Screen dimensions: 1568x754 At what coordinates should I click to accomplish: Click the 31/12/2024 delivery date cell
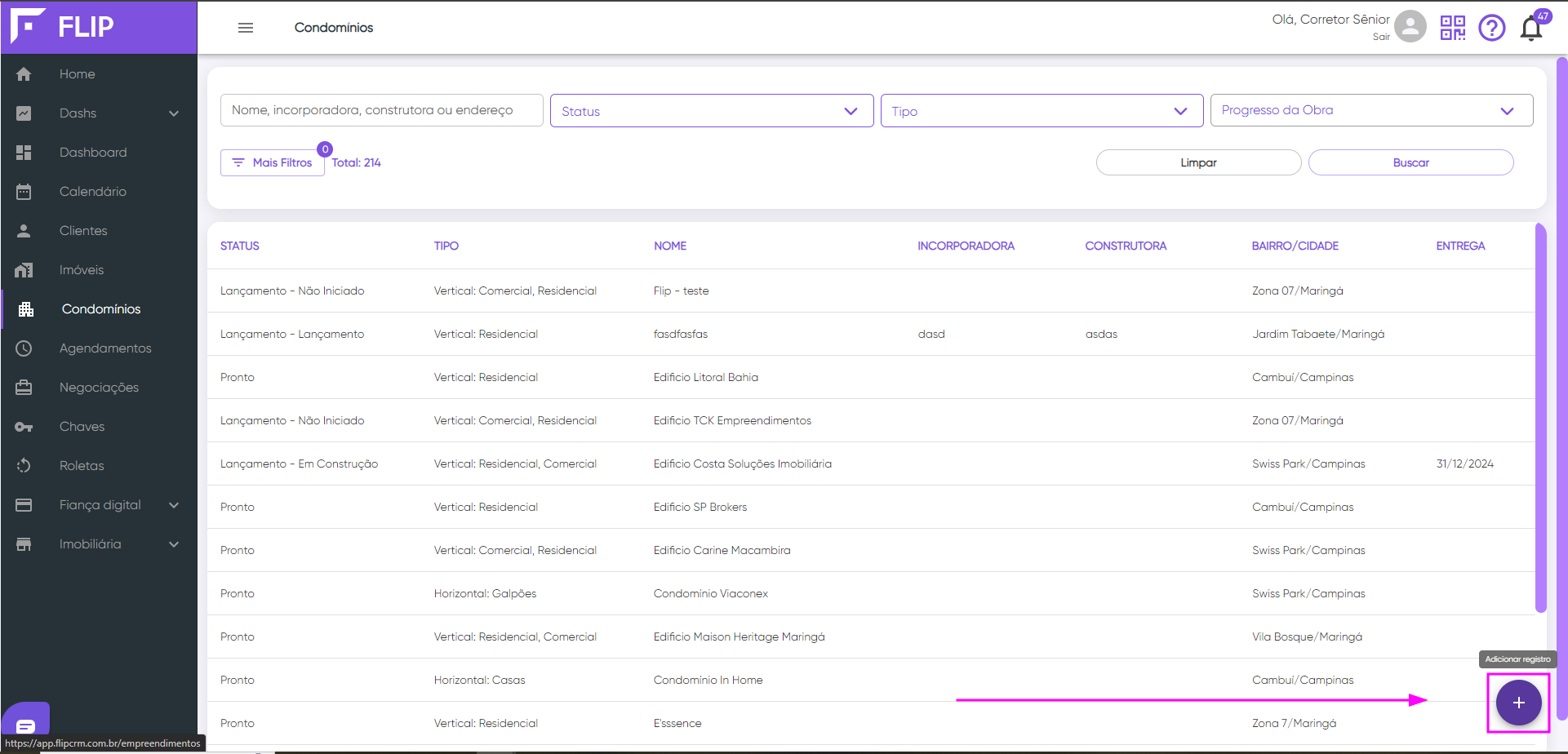click(1465, 463)
